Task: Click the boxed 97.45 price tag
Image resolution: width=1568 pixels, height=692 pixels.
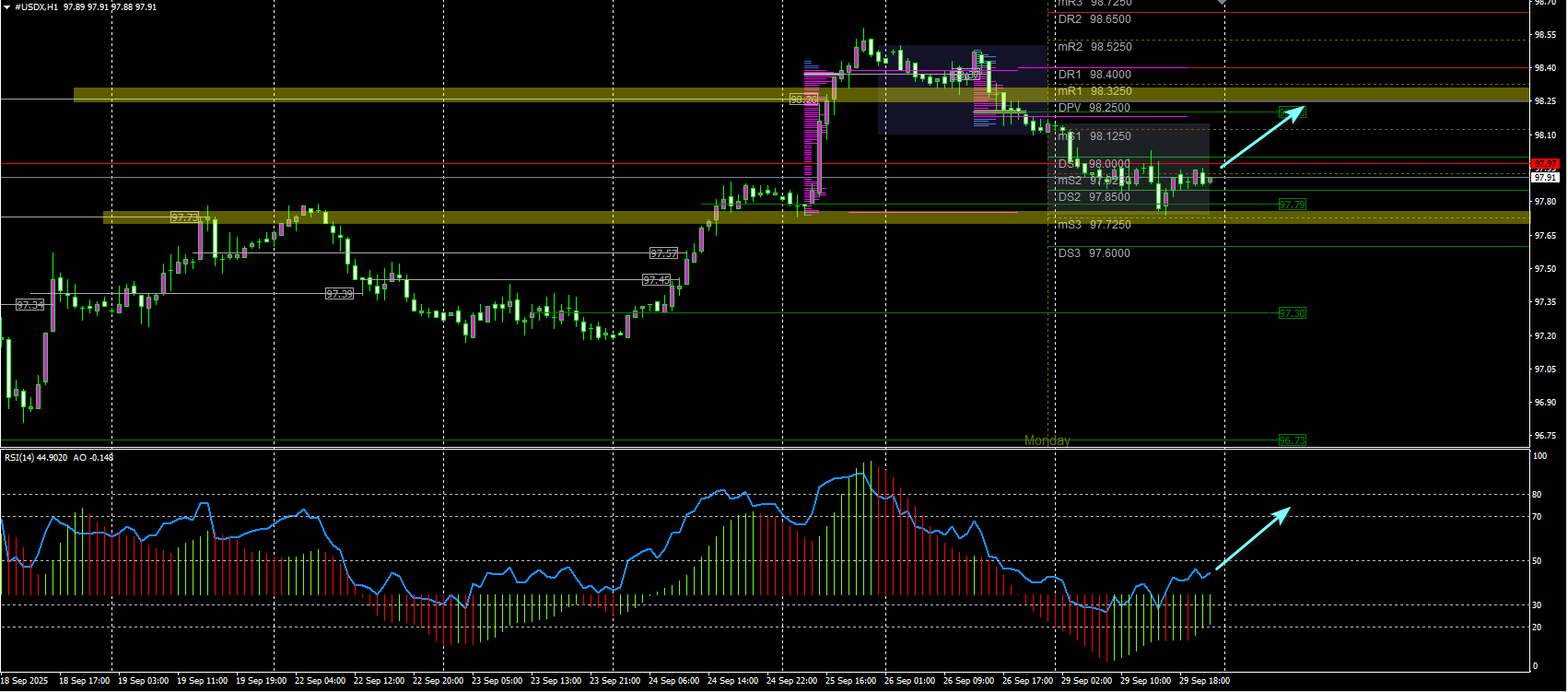Action: pos(656,280)
